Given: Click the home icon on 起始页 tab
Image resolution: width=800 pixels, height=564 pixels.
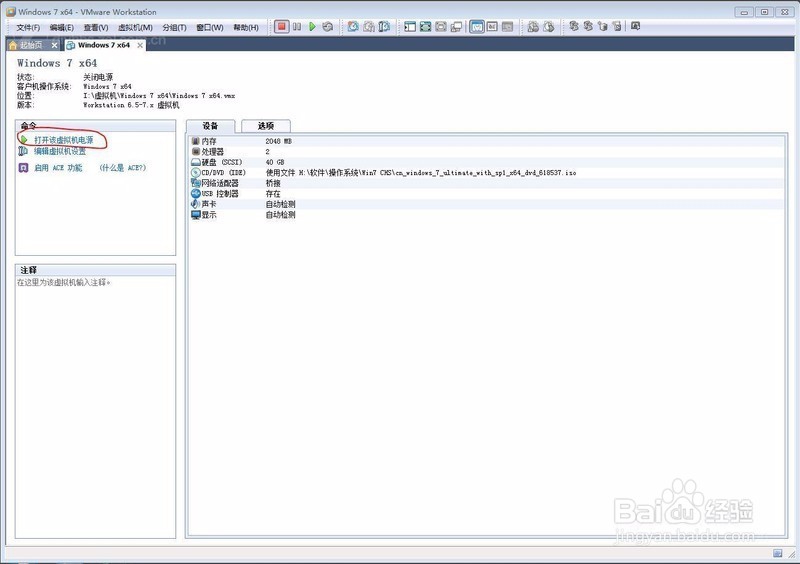Looking at the screenshot, I should (x=13, y=45).
